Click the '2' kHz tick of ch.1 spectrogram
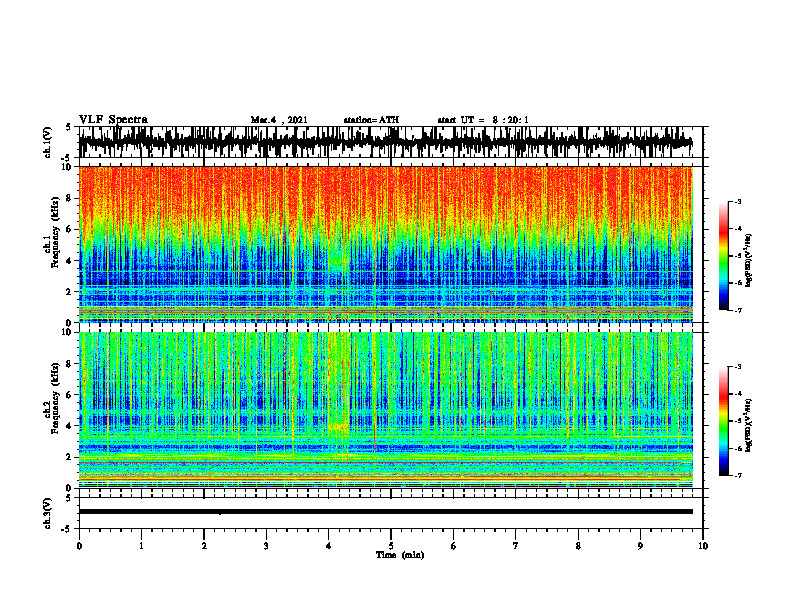This screenshot has height=612, width=792. (69, 292)
